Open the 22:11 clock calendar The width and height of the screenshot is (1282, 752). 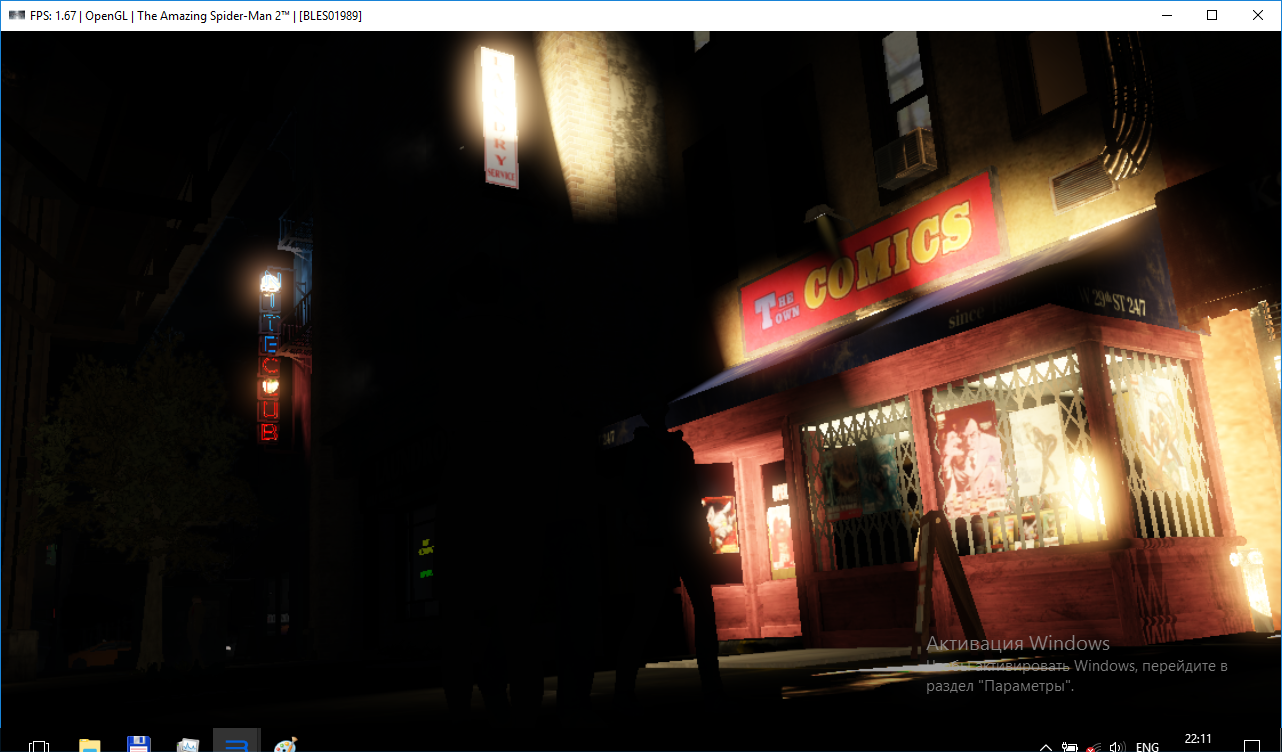click(1197, 740)
